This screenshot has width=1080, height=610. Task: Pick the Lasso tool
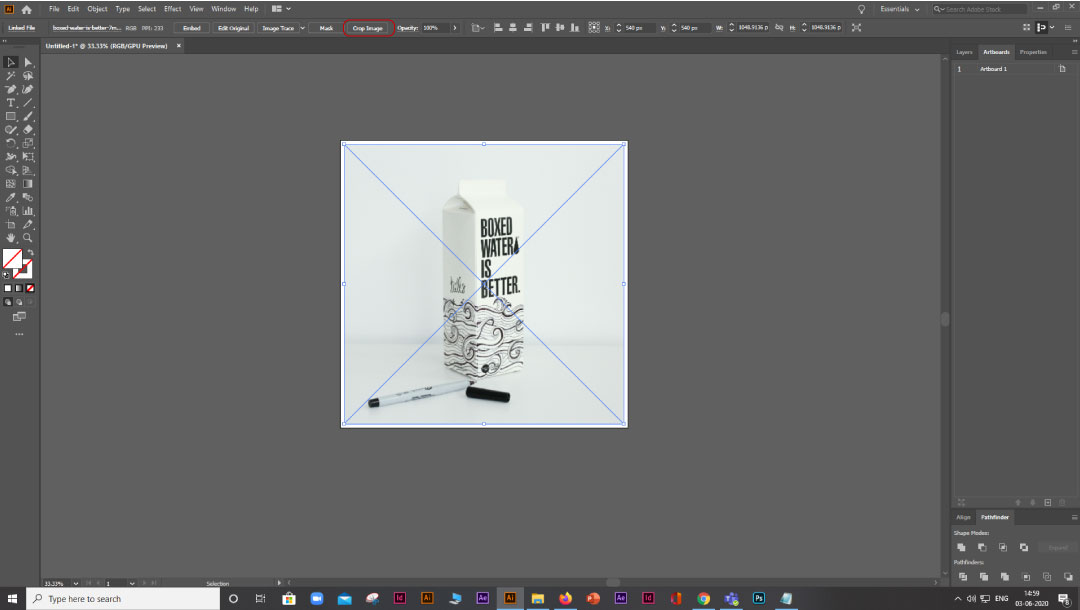click(28, 76)
